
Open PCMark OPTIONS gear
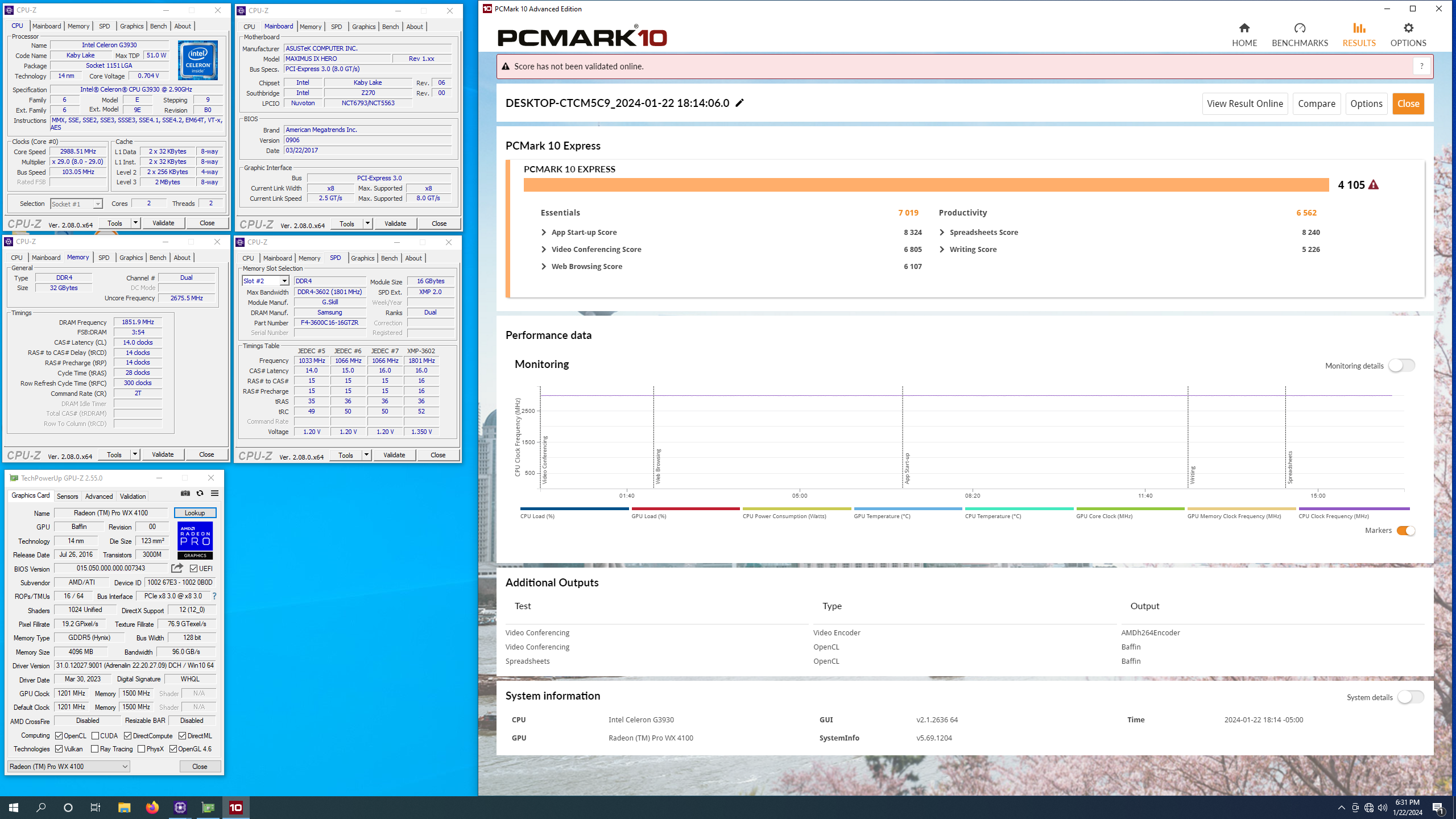coord(1408,35)
